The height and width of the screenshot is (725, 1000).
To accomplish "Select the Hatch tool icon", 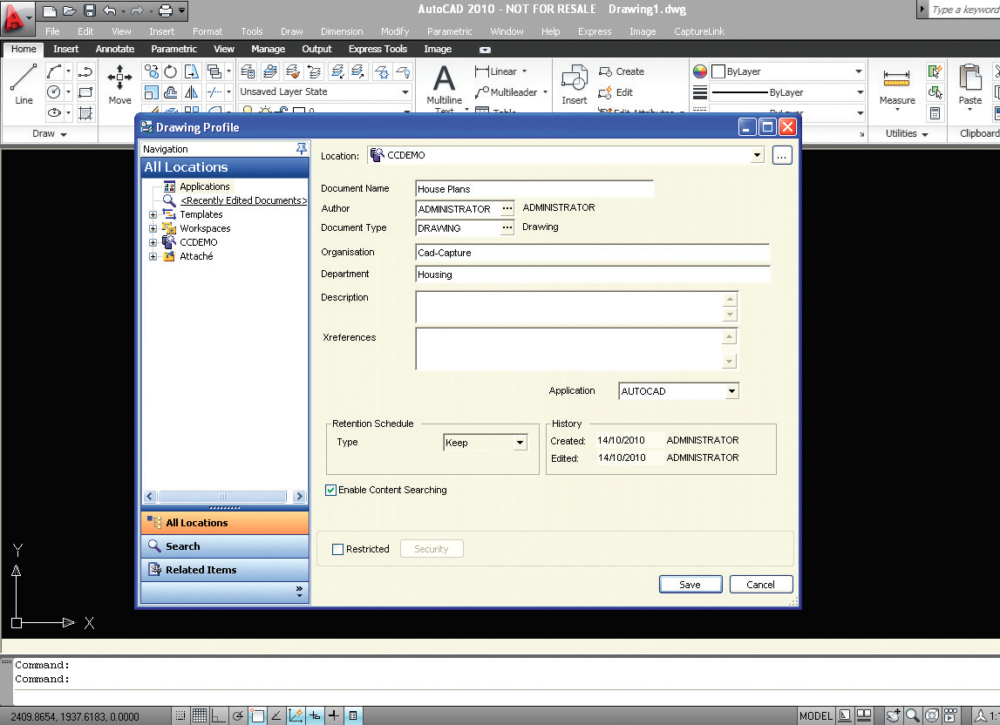I will tap(85, 114).
